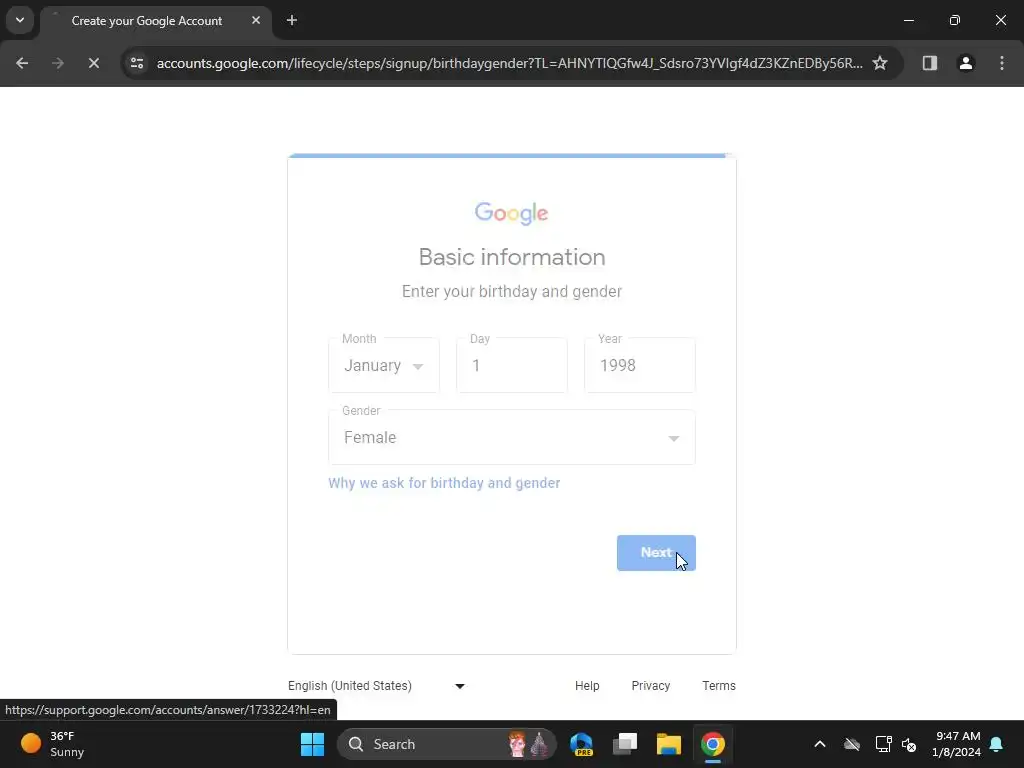Open the browser side panel
Viewport: 1024px width, 768px height.
click(x=929, y=63)
